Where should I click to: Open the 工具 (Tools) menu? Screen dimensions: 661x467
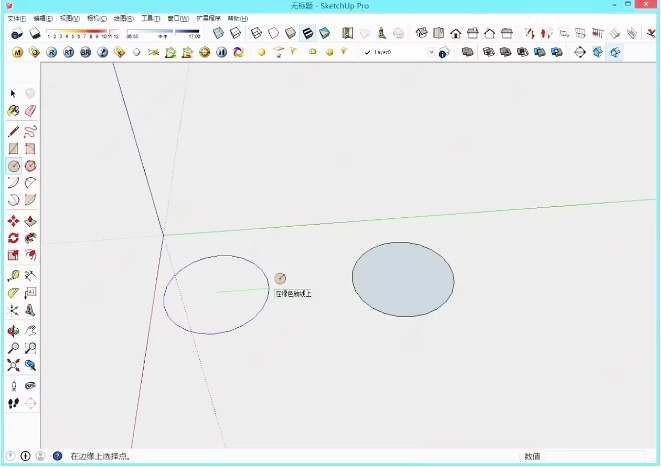[x=150, y=18]
